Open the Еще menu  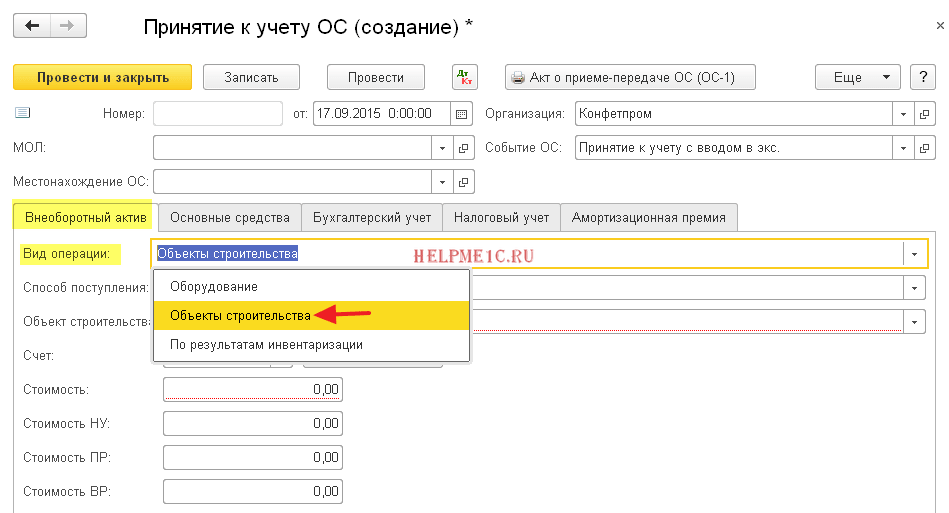(x=858, y=77)
